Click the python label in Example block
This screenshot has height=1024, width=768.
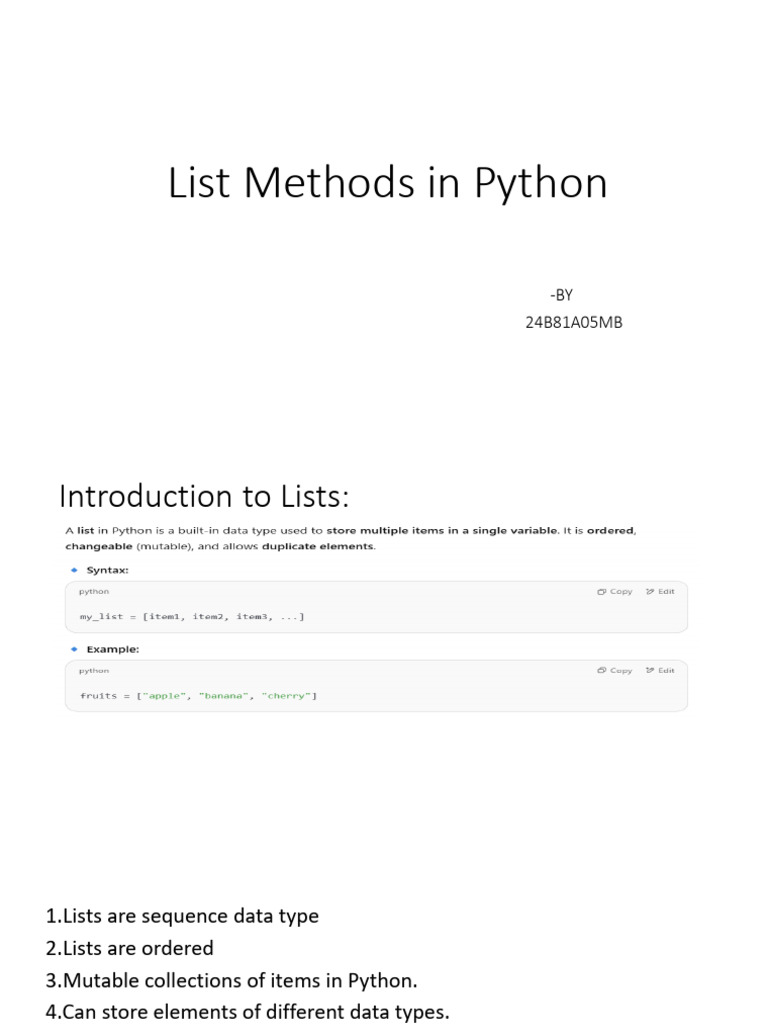[x=94, y=670]
